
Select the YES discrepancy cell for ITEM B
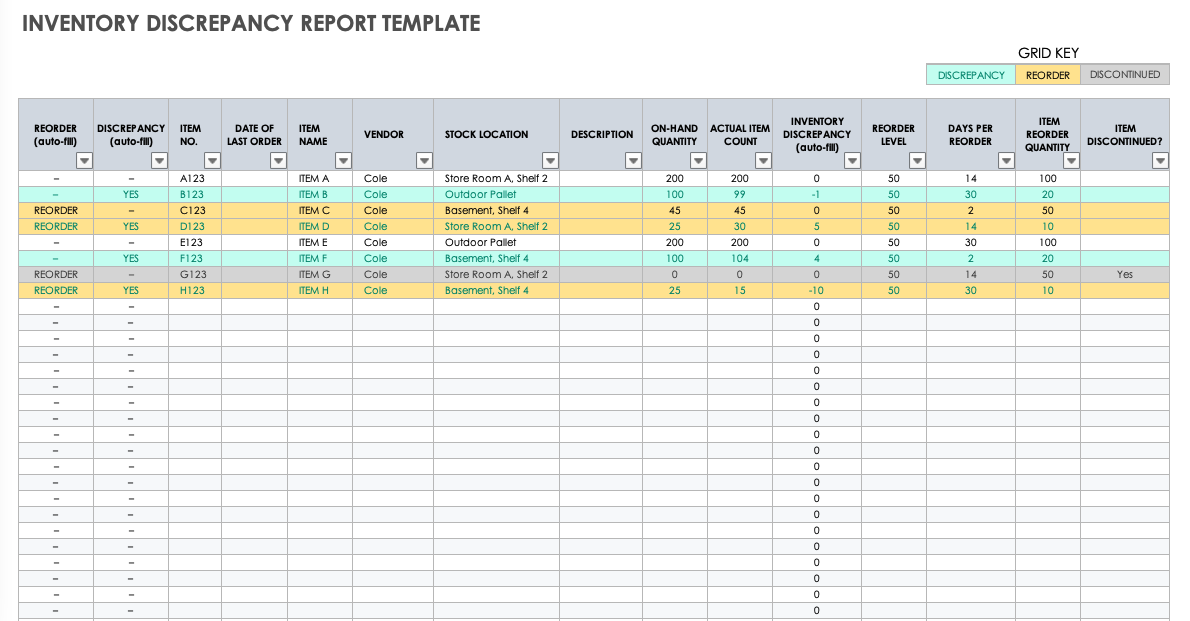tap(130, 194)
